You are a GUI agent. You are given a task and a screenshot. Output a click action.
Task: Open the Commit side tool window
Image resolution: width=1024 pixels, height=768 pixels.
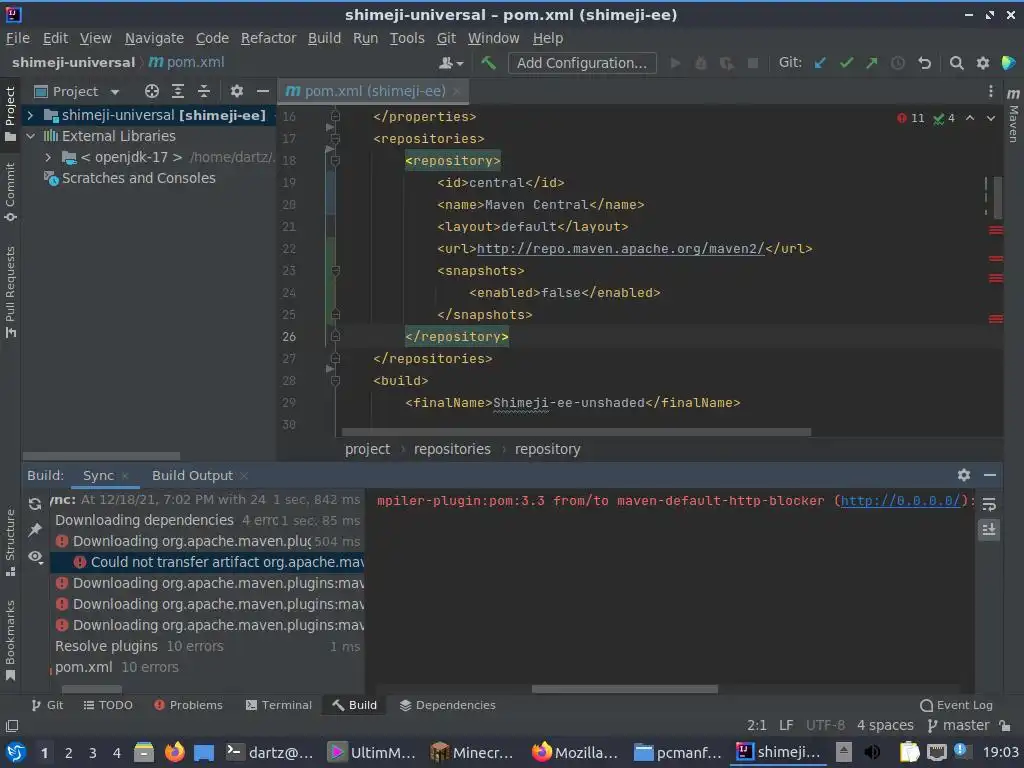[x=10, y=192]
